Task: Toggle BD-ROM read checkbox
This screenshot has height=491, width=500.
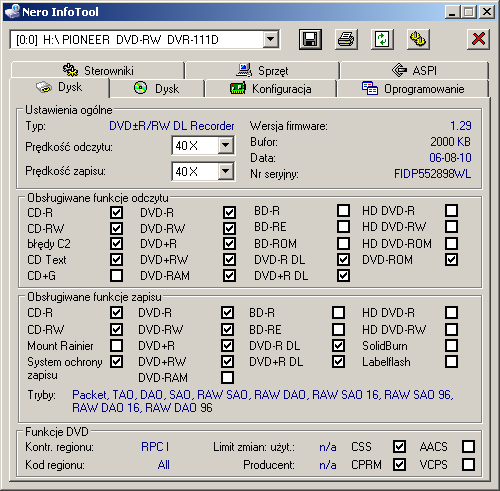Action: click(343, 243)
